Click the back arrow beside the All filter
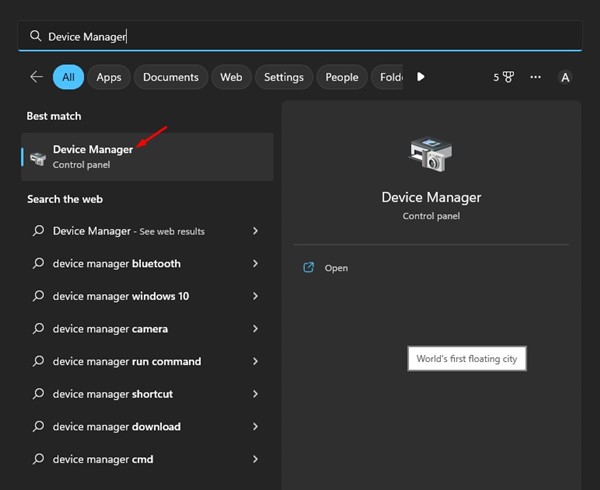The height and width of the screenshot is (490, 600). pyautogui.click(x=37, y=77)
